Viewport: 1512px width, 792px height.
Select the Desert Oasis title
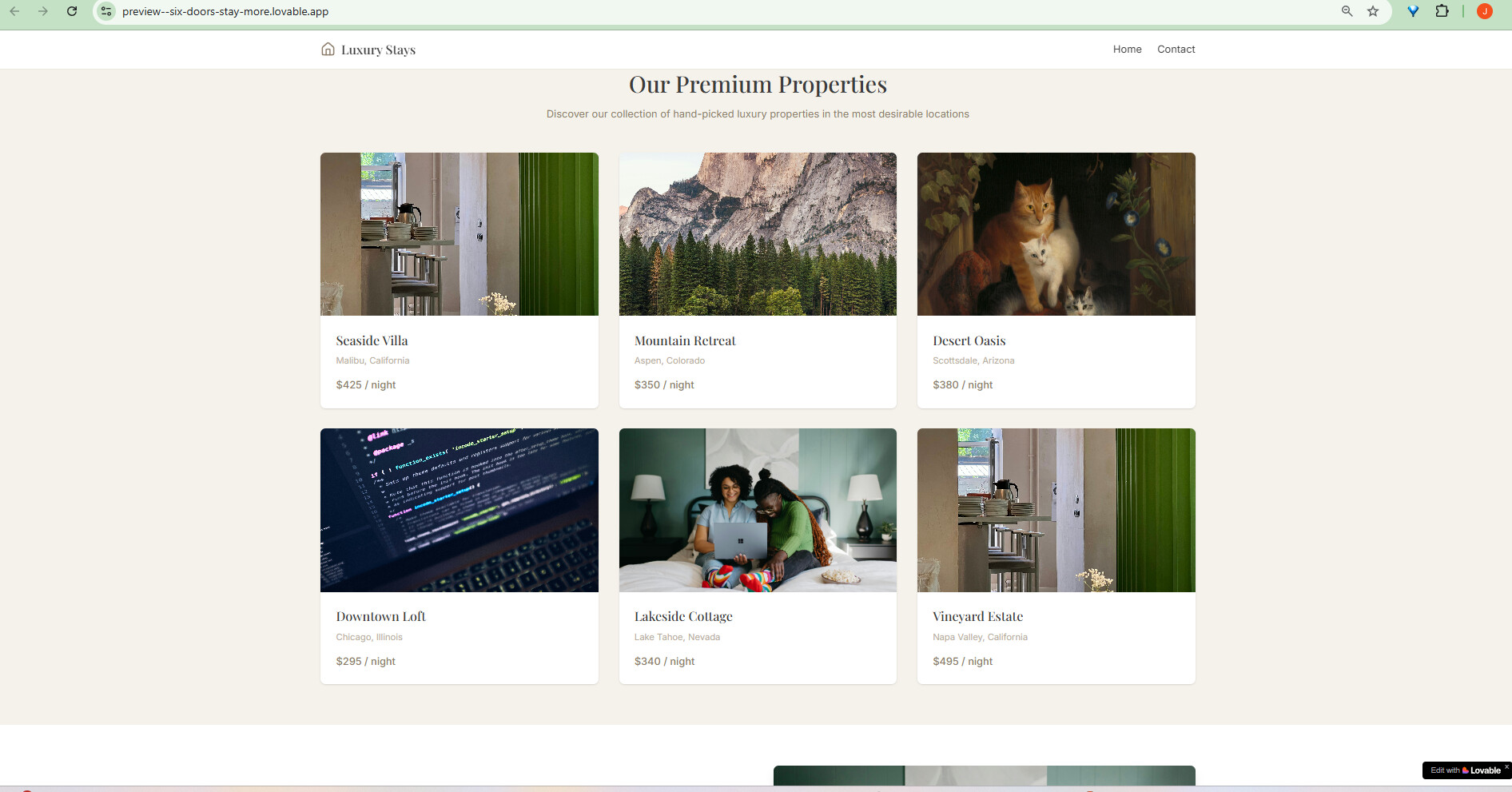pos(969,340)
